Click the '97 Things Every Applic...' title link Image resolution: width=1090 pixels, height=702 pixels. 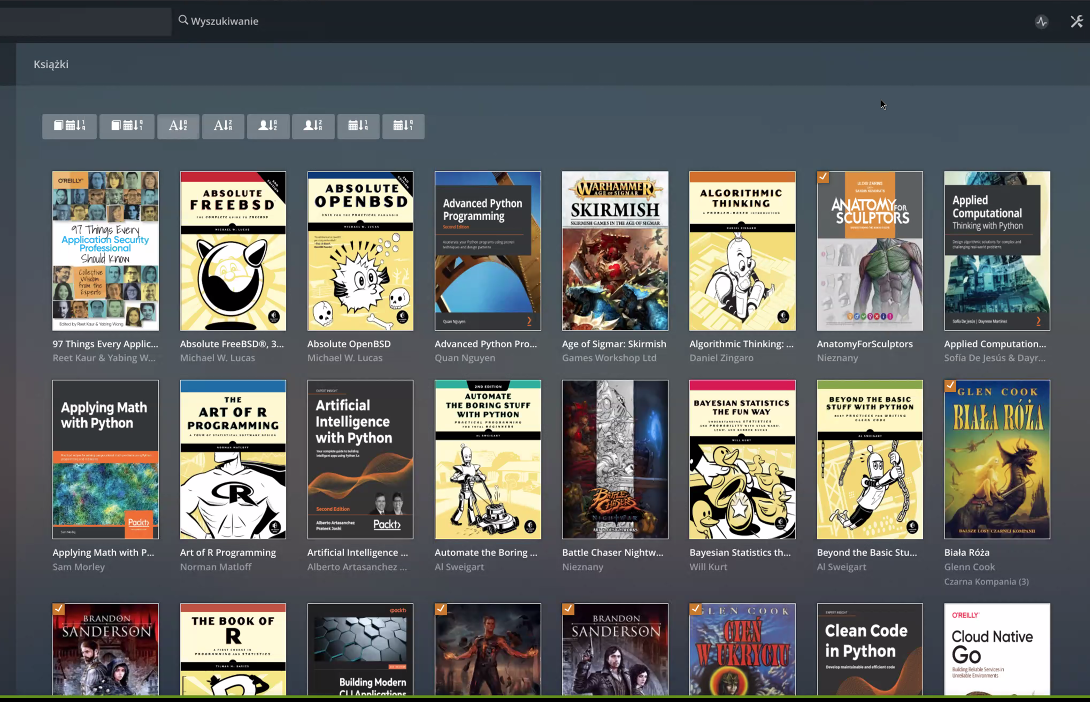pyautogui.click(x=106, y=343)
